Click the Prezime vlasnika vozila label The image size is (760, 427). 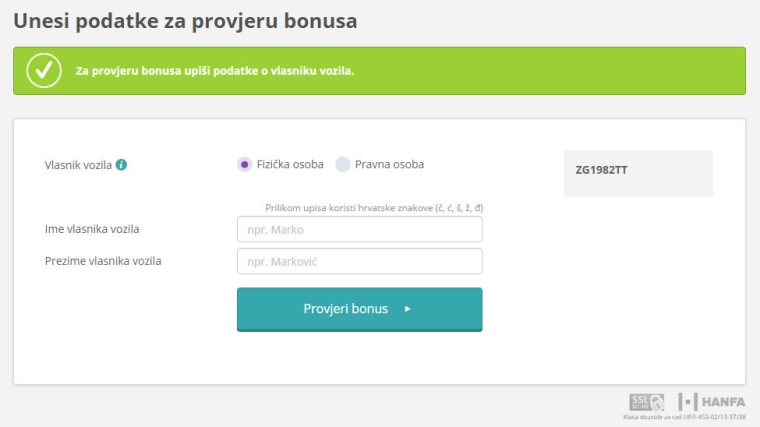pyautogui.click(x=103, y=261)
